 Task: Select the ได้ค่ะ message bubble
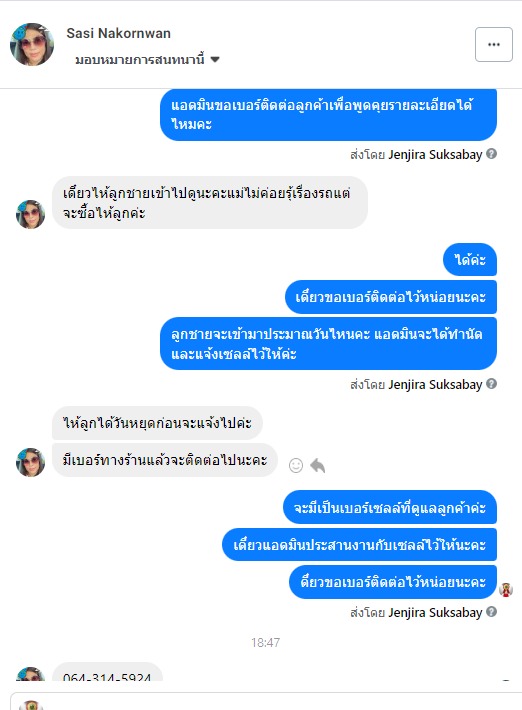[470, 259]
